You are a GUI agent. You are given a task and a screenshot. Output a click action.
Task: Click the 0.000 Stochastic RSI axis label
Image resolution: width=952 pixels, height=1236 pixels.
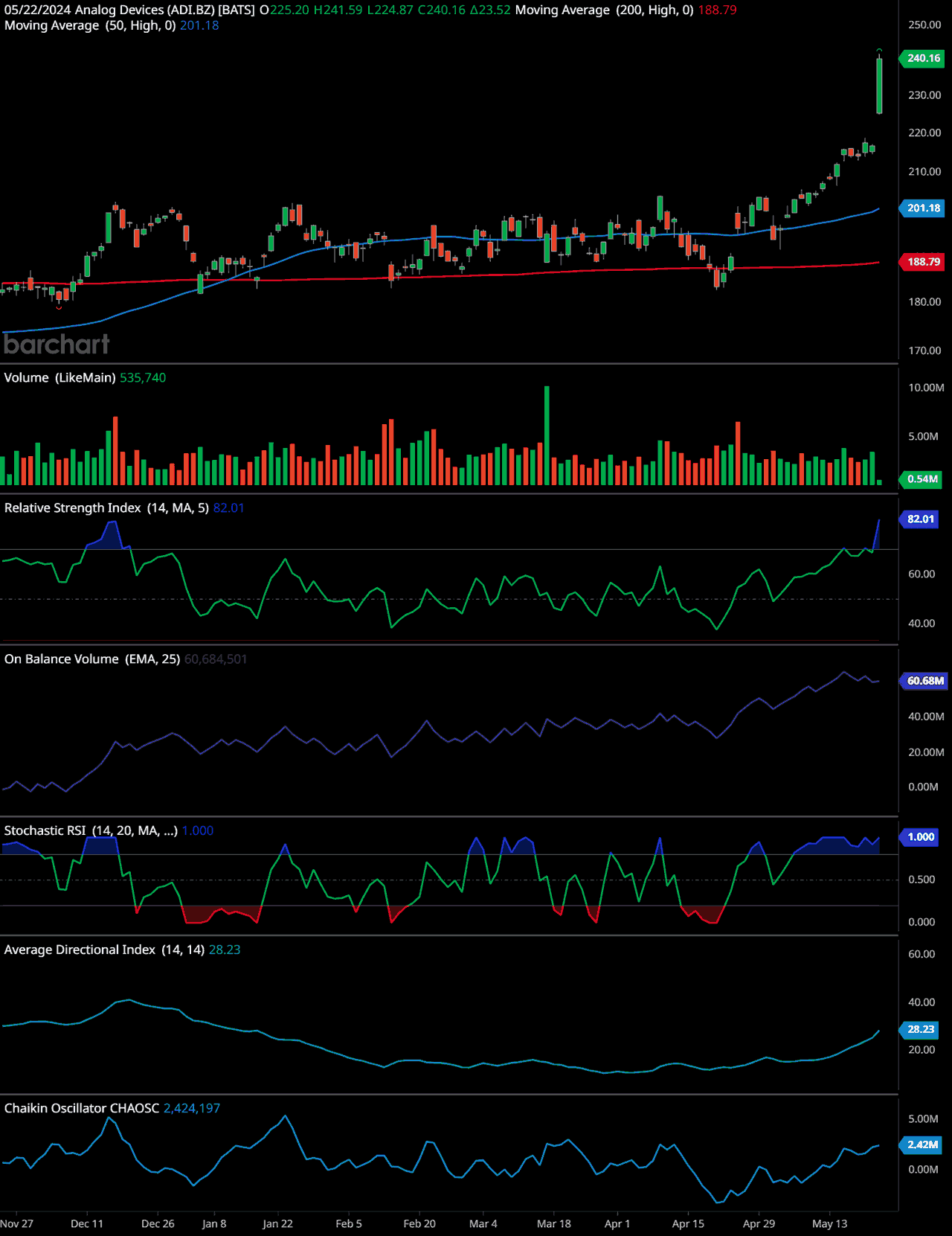(x=922, y=922)
